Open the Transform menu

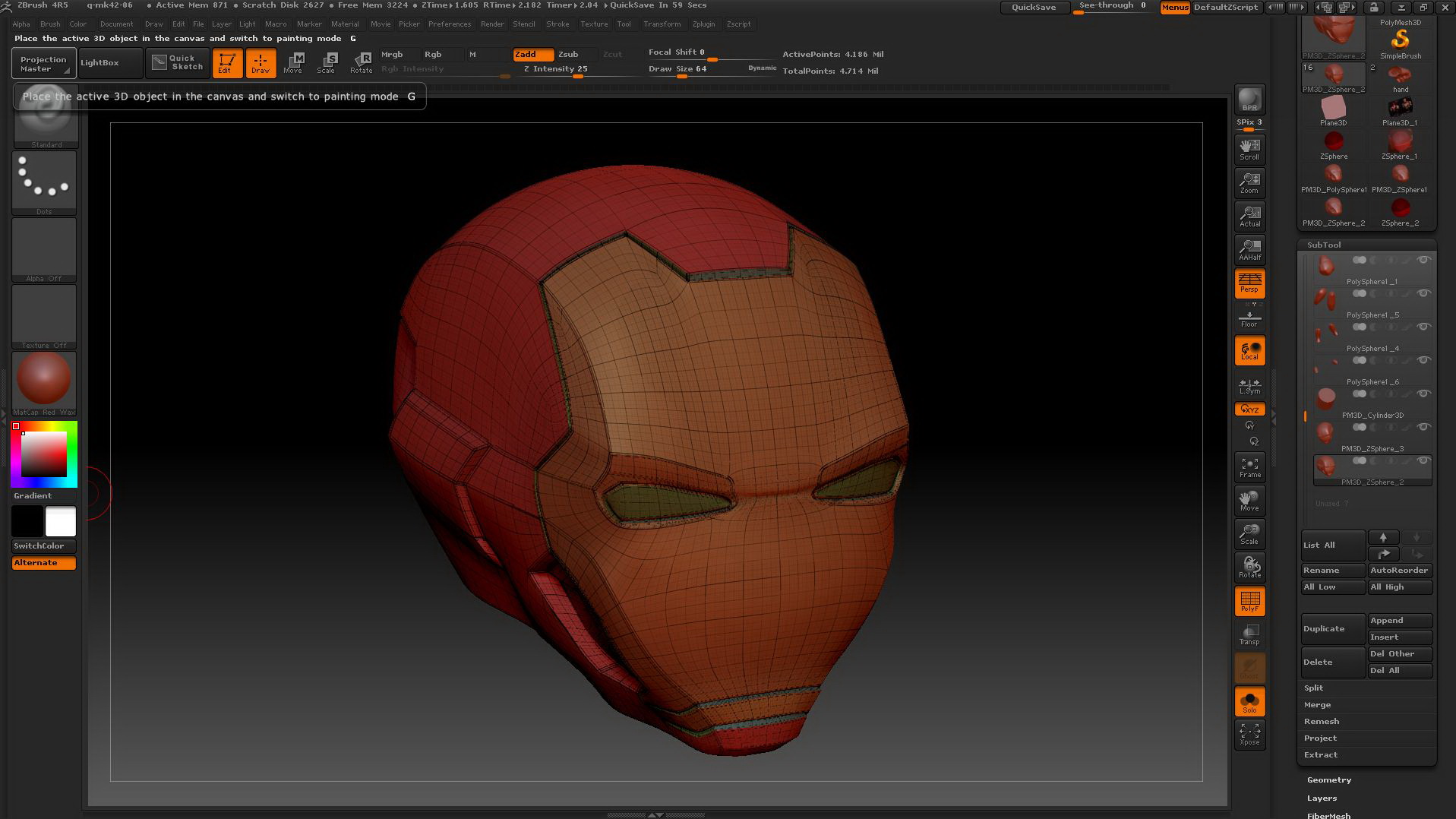point(662,24)
